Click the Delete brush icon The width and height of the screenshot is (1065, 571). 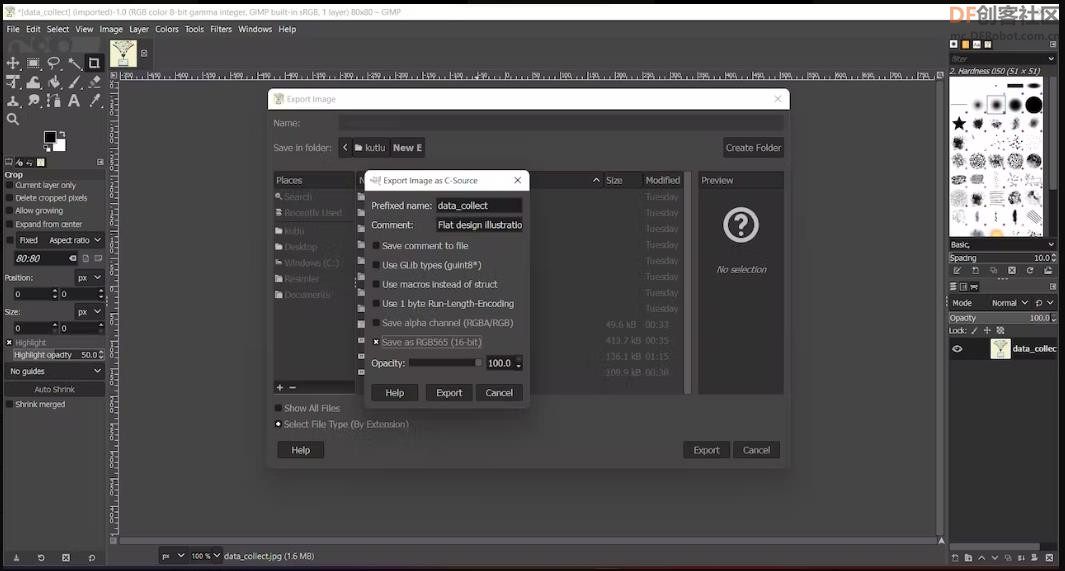click(x=1011, y=270)
